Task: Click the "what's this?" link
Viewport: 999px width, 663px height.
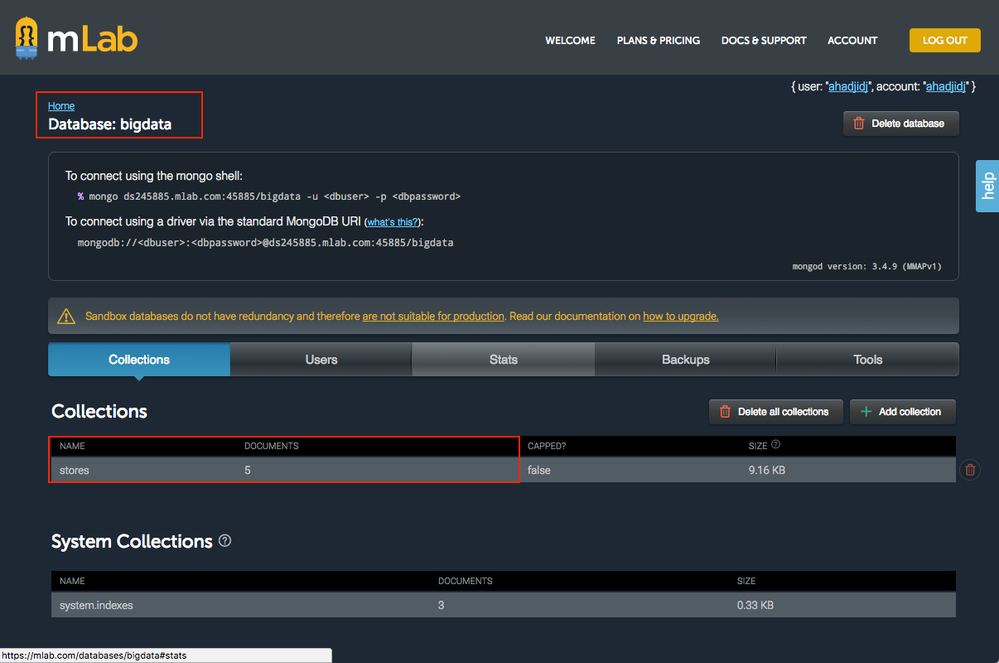Action: pyautogui.click(x=392, y=222)
